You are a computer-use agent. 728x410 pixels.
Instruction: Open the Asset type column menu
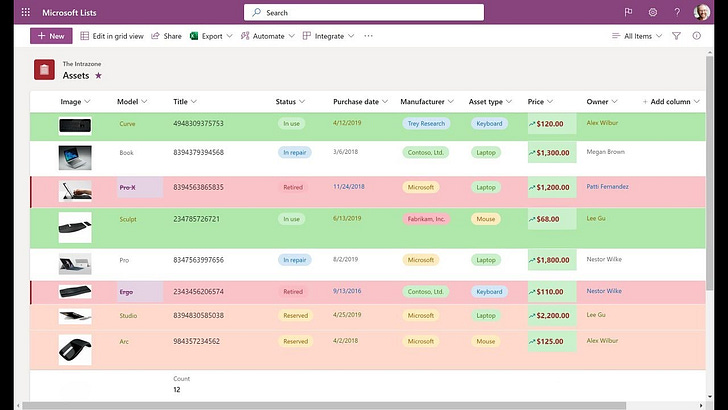point(490,101)
